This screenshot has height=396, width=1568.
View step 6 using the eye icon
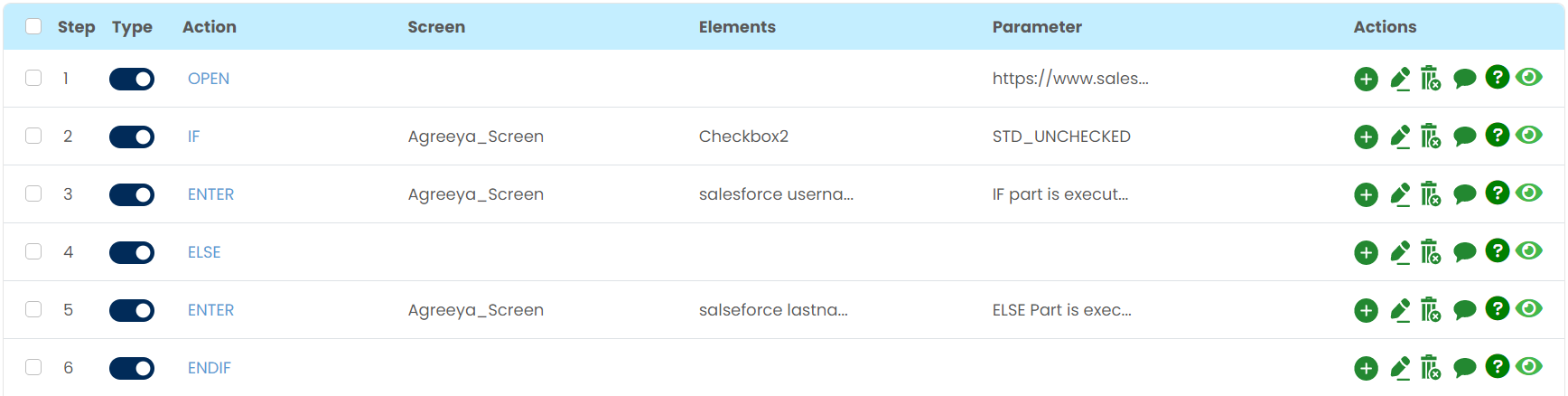[x=1529, y=366]
